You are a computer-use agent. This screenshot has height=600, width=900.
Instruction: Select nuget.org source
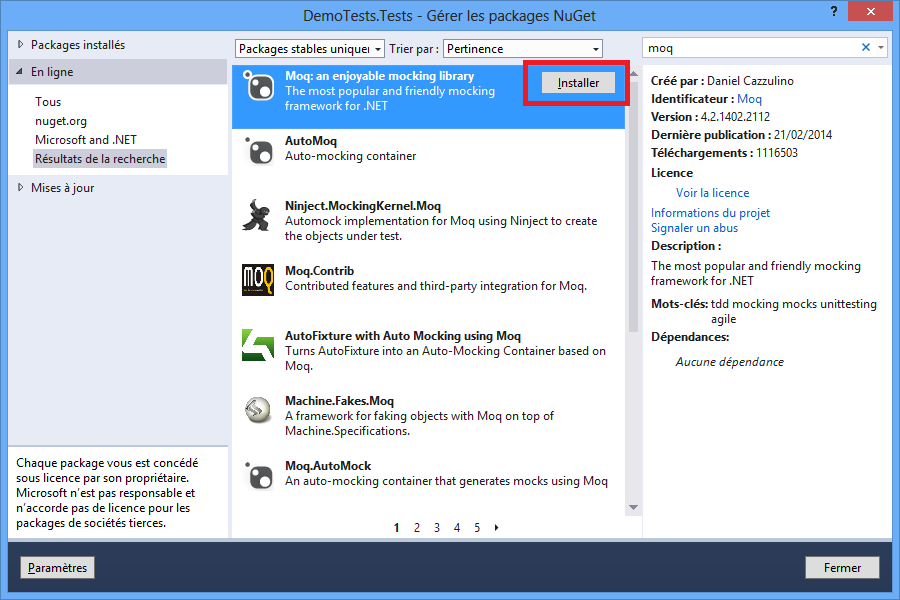[x=61, y=121]
